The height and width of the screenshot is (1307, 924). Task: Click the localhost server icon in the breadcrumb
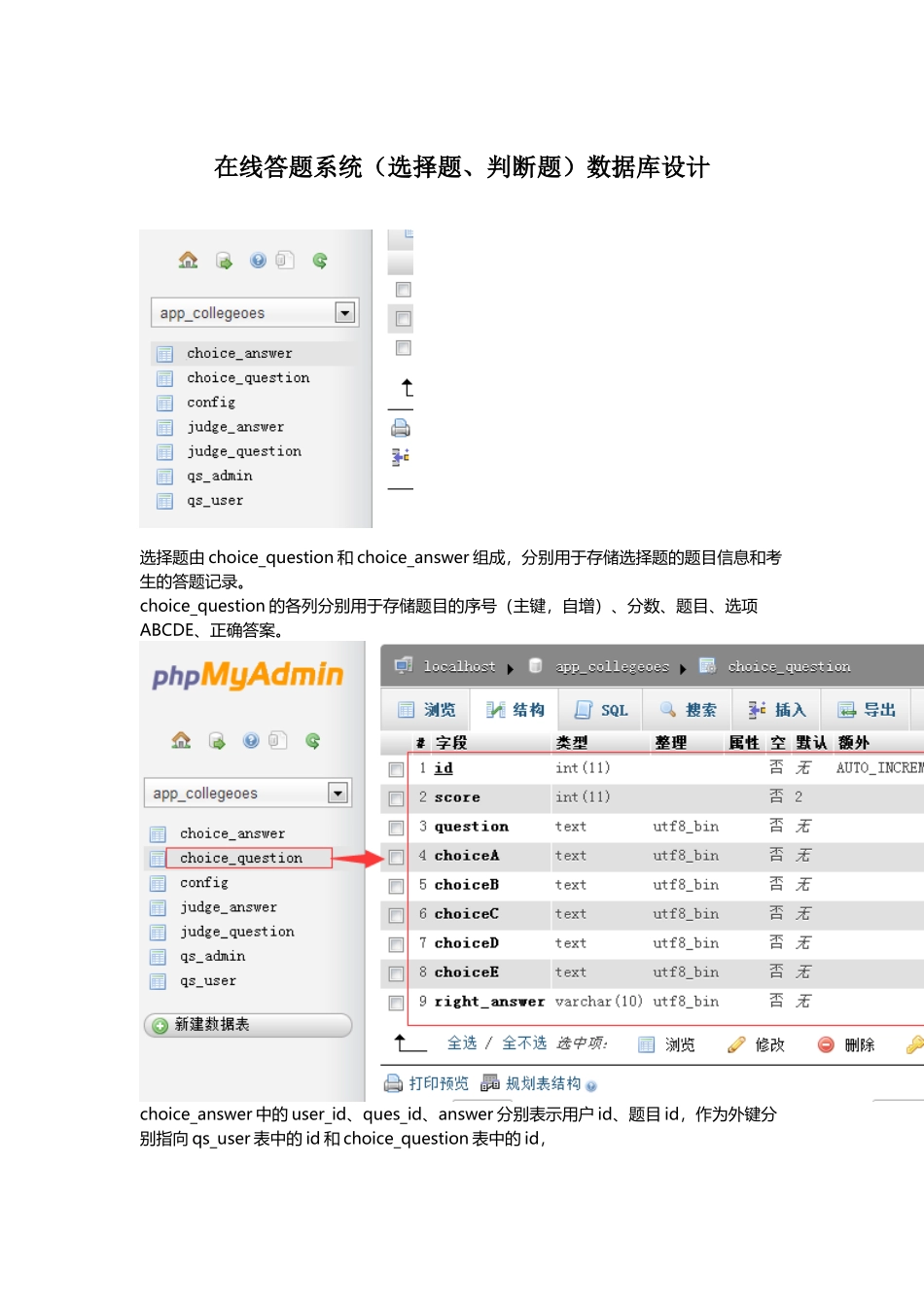pos(404,666)
